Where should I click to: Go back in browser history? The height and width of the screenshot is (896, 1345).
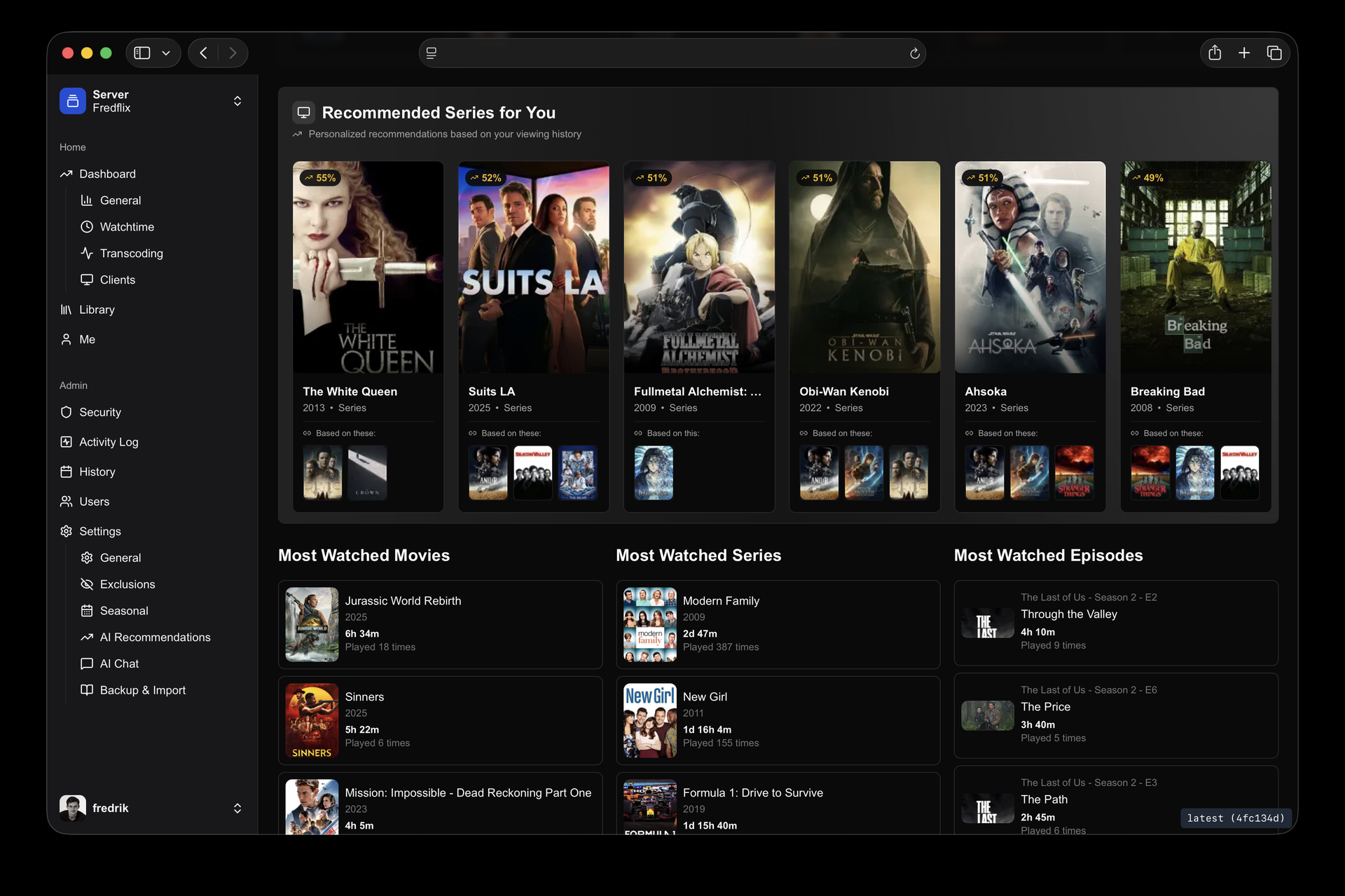[203, 53]
